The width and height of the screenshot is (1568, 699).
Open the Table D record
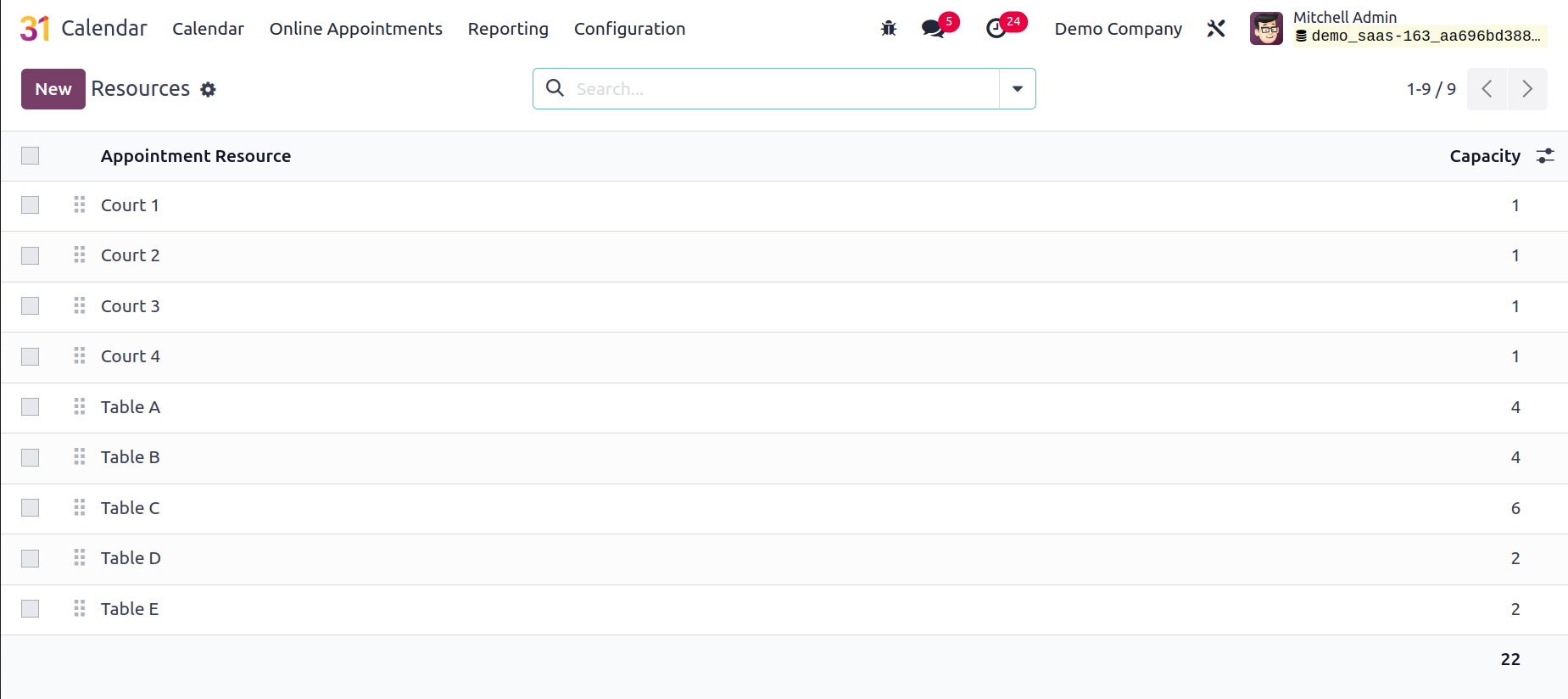[131, 558]
